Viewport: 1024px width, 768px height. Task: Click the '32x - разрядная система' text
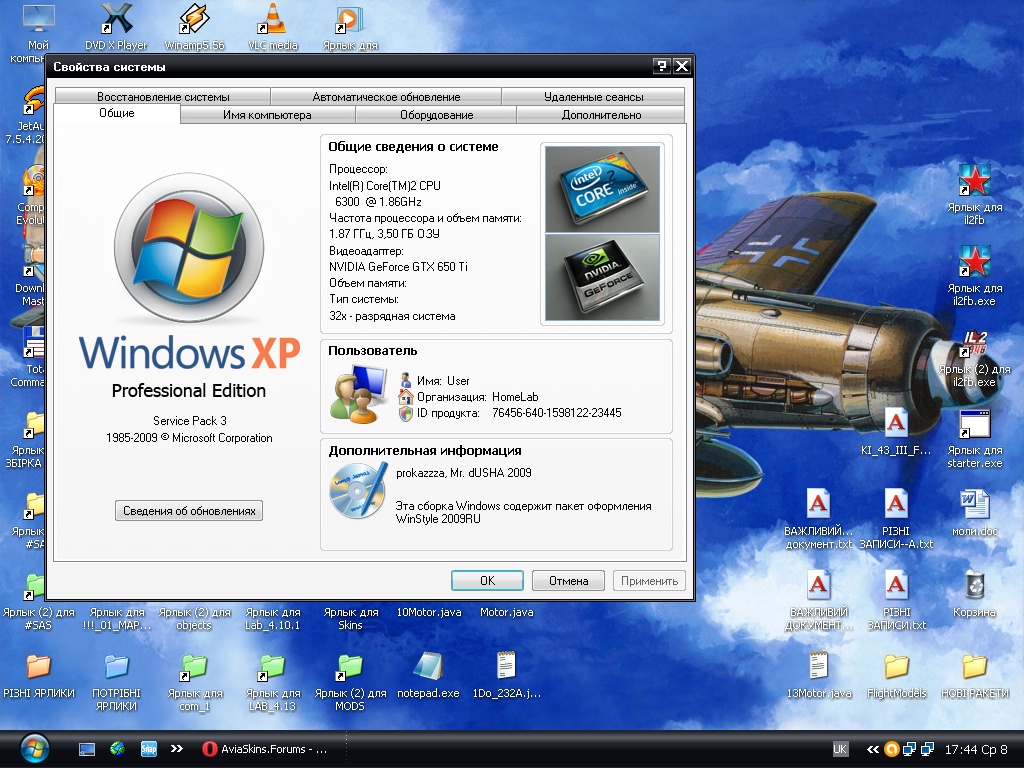tap(392, 316)
